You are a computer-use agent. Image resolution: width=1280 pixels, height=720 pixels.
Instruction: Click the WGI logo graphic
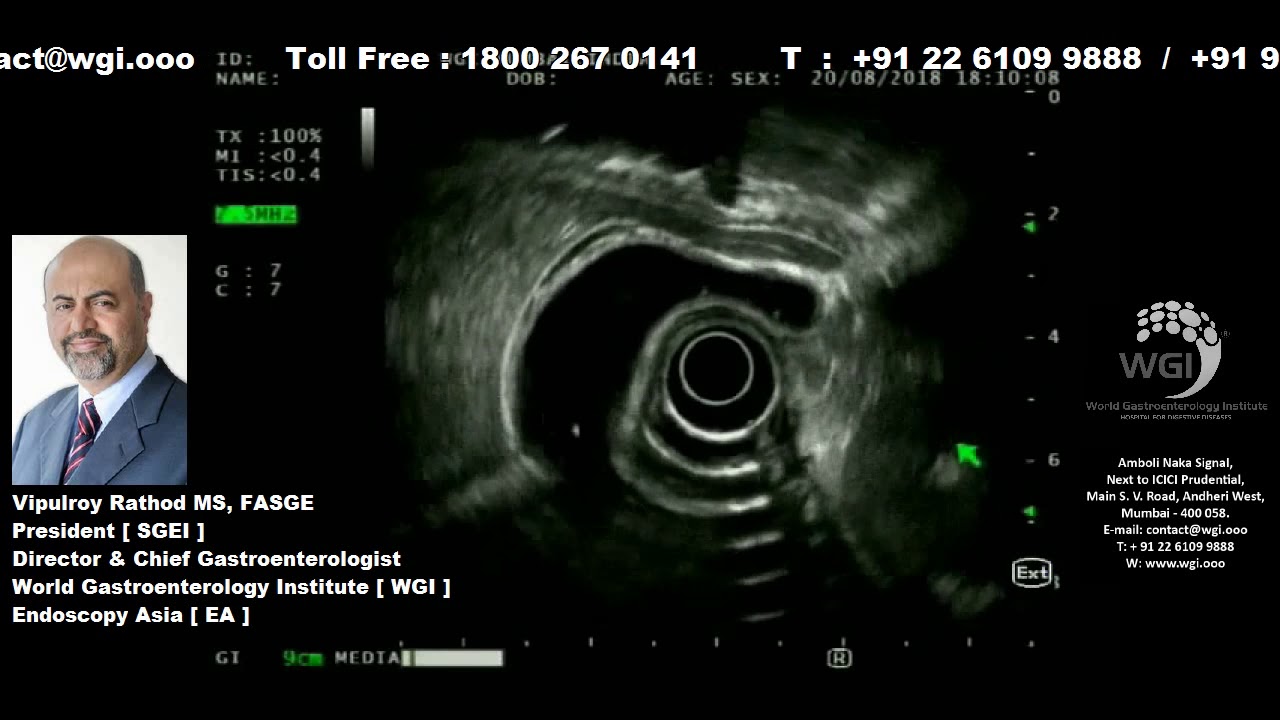[x=1171, y=349]
